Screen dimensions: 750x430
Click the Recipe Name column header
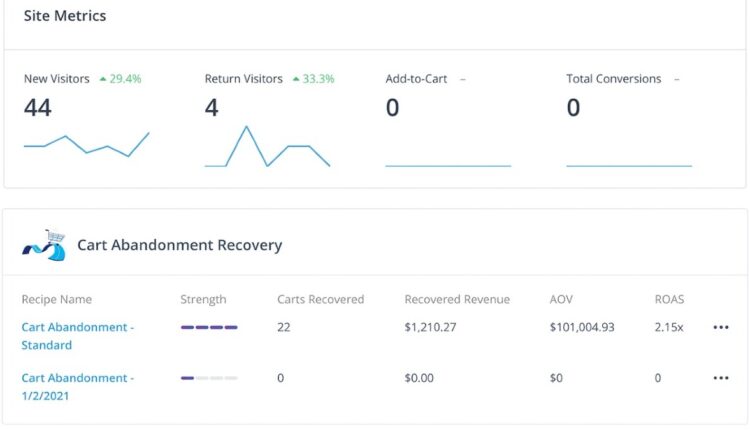(56, 299)
